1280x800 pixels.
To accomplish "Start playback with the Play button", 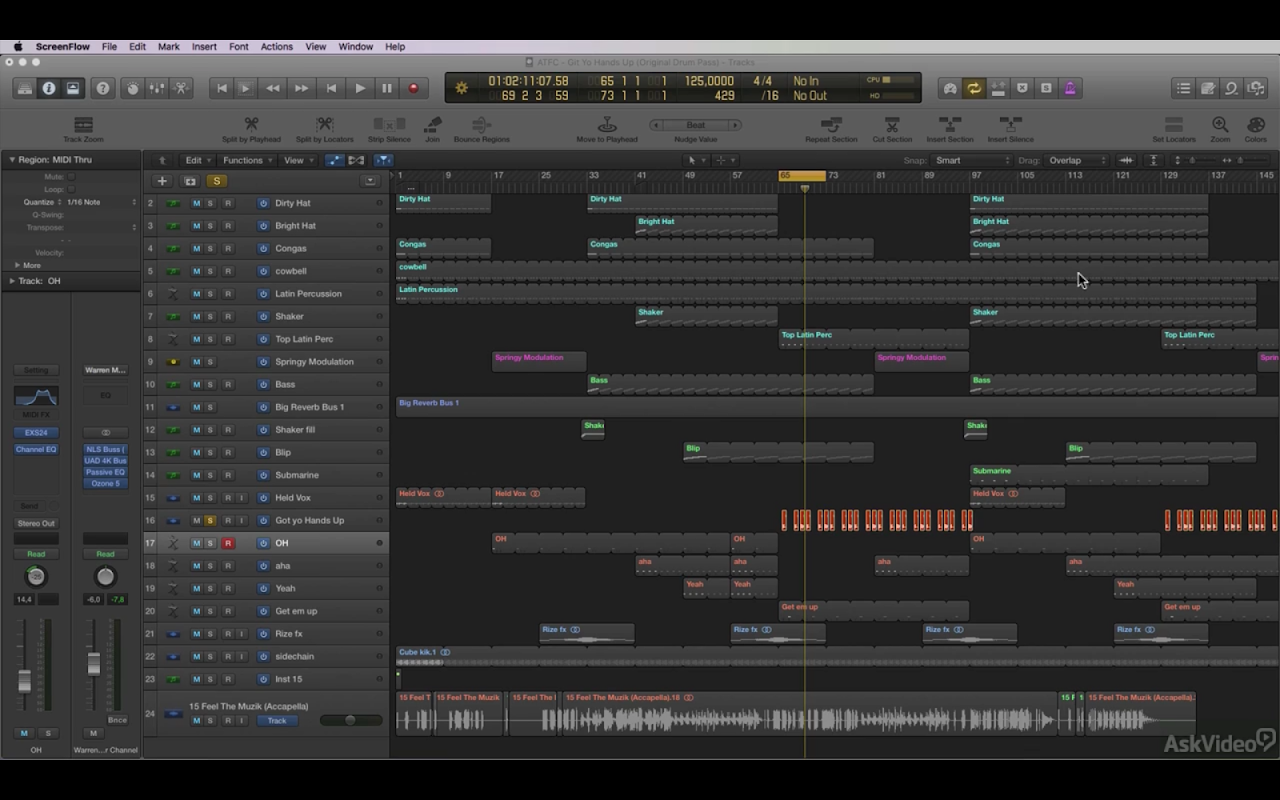I will 360,88.
